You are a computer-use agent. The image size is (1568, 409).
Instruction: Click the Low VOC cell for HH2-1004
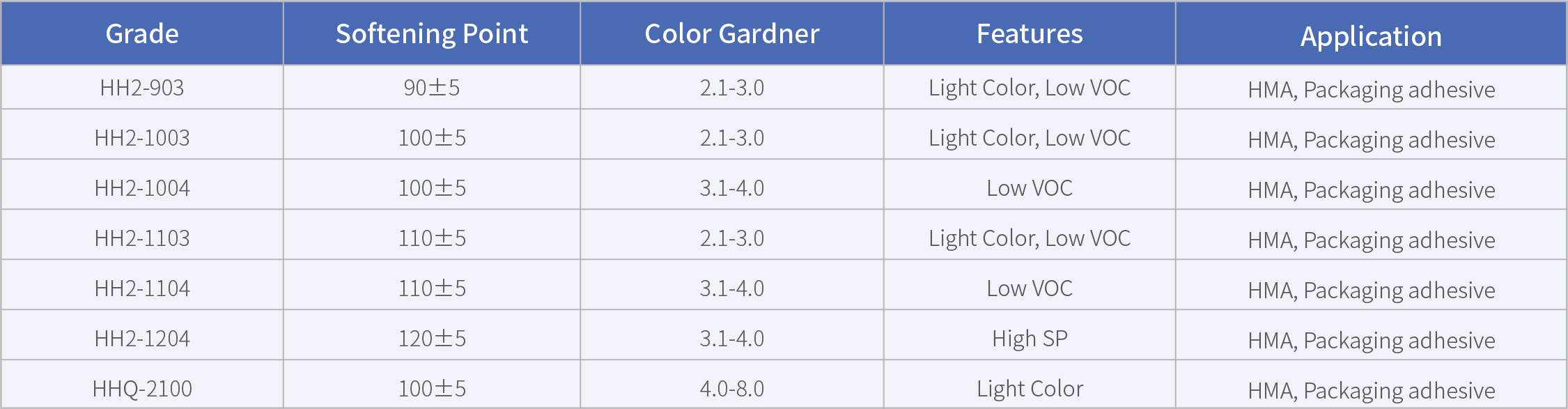click(1030, 188)
